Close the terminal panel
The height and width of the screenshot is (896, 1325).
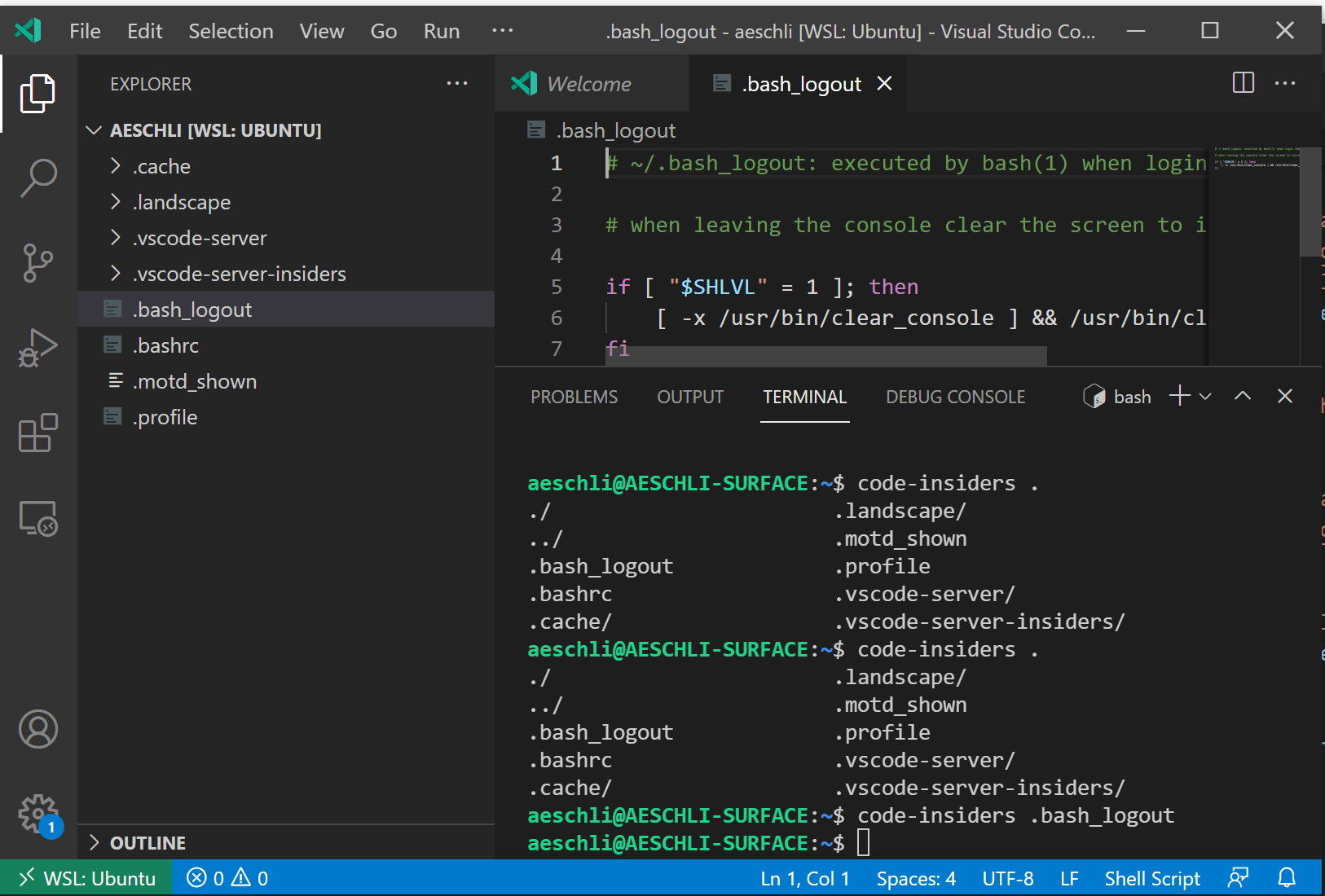click(1285, 396)
